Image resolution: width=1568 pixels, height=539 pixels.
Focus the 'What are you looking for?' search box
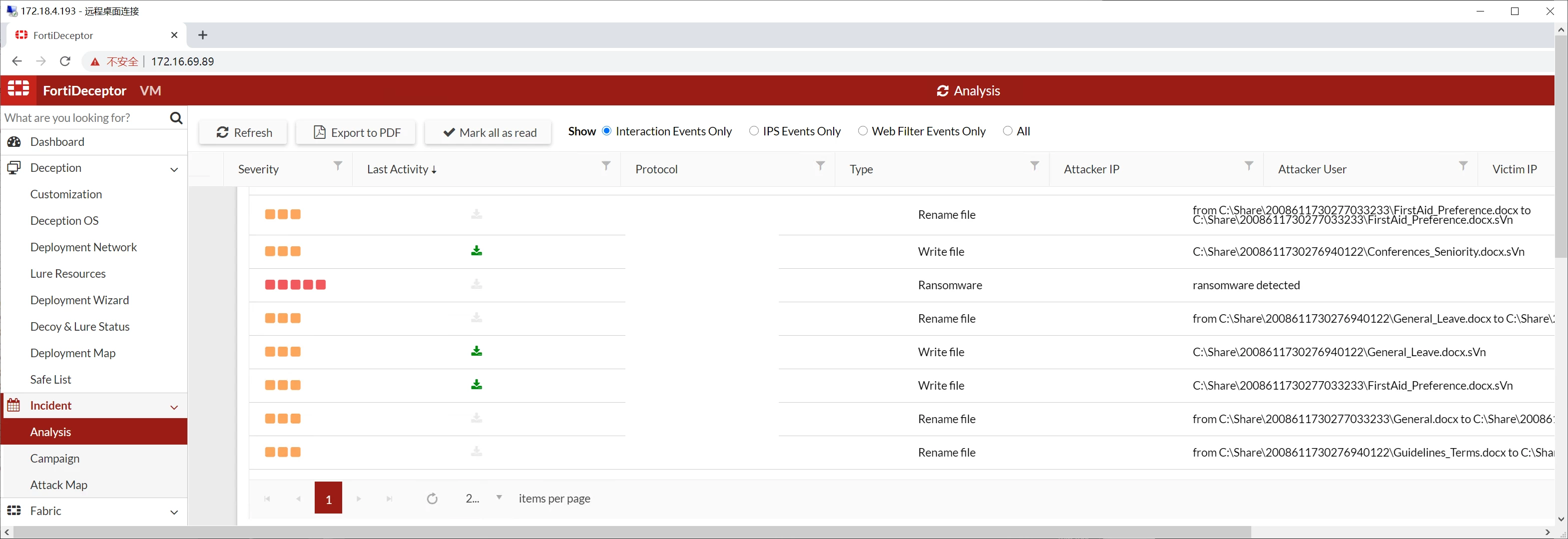pos(85,117)
